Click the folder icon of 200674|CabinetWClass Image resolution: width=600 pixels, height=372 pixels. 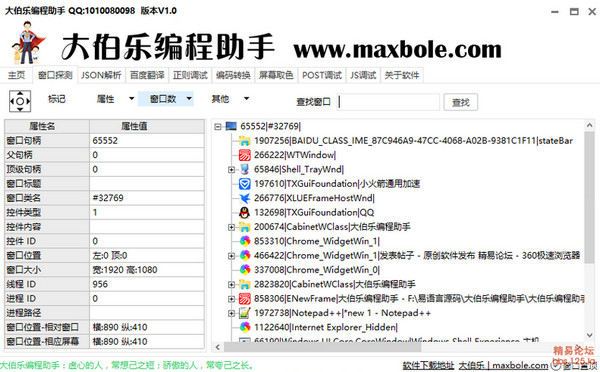coord(245,227)
